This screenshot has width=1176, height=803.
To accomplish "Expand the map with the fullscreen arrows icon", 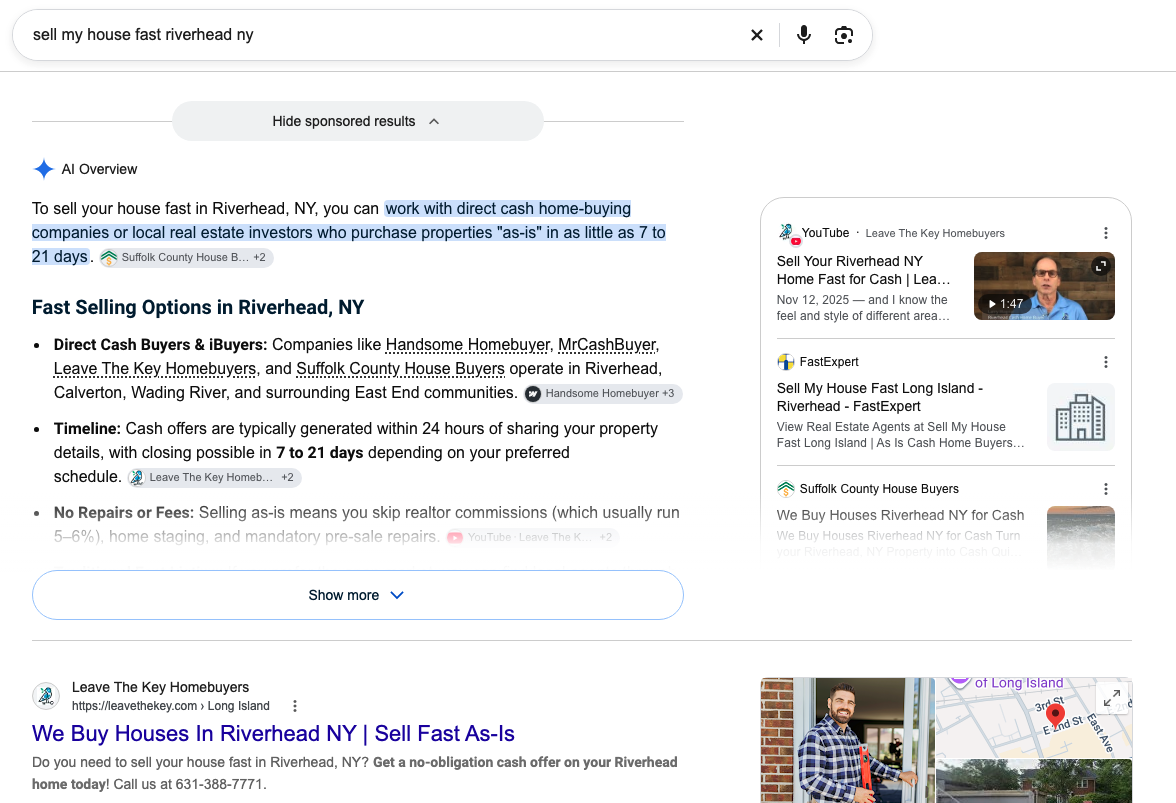I will pos(1112,698).
